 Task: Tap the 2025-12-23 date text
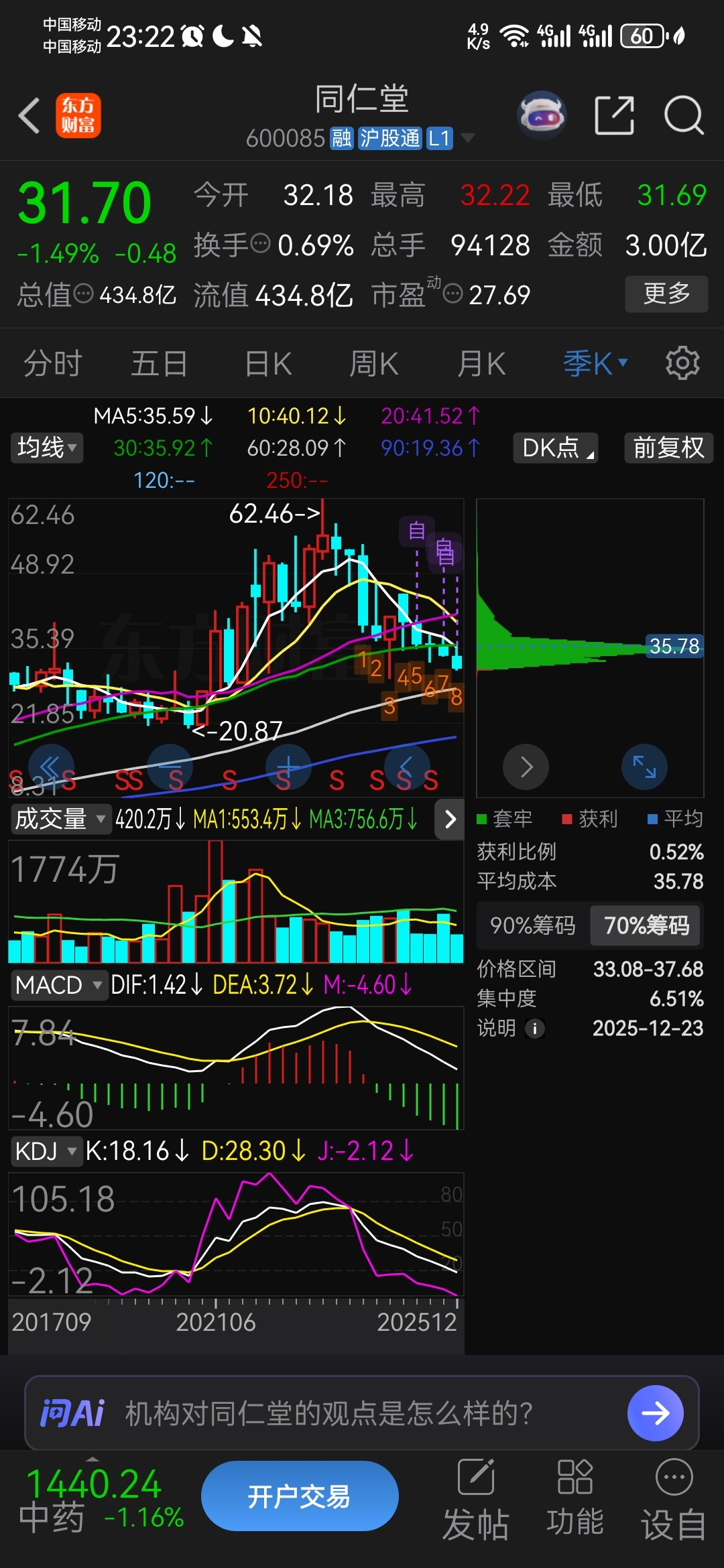click(648, 1029)
